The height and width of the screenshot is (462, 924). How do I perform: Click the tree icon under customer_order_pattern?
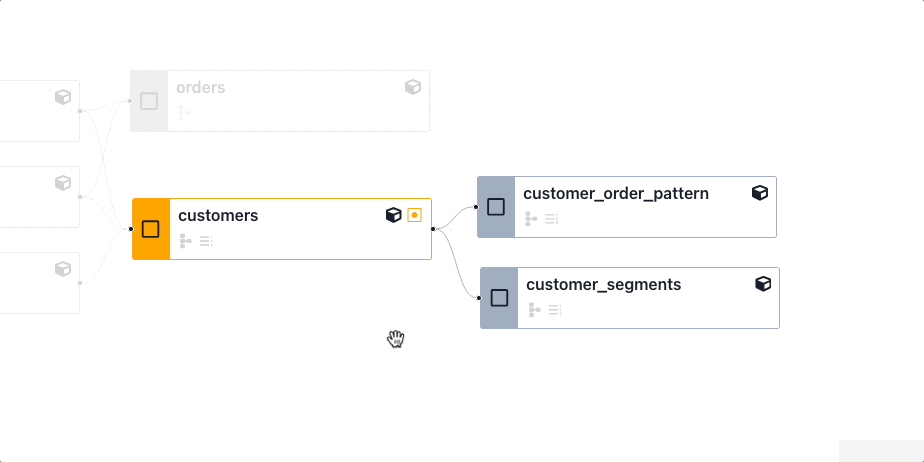[x=531, y=219]
